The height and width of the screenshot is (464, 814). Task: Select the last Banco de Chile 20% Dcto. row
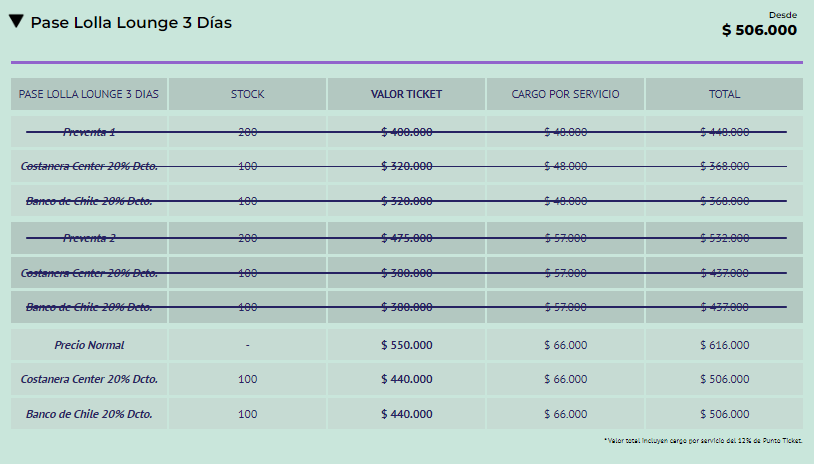pos(407,414)
